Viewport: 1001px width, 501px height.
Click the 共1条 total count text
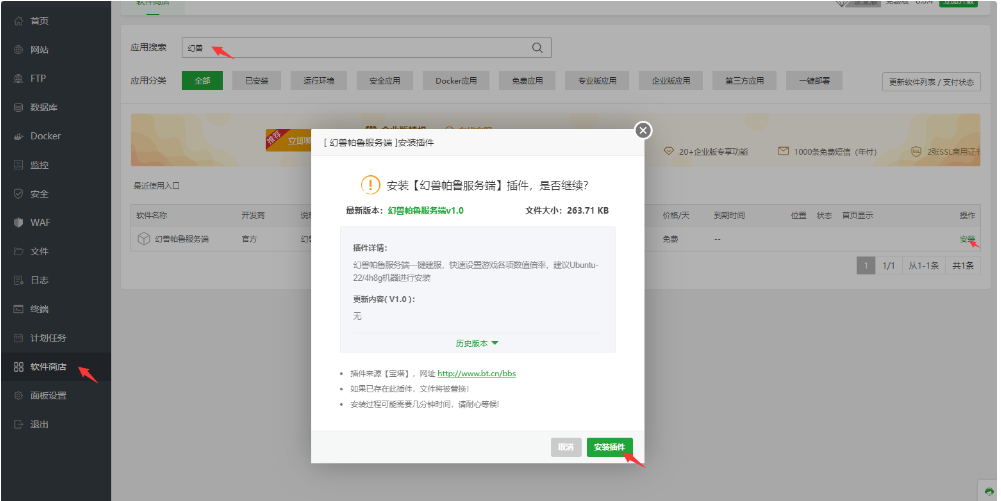click(963, 265)
